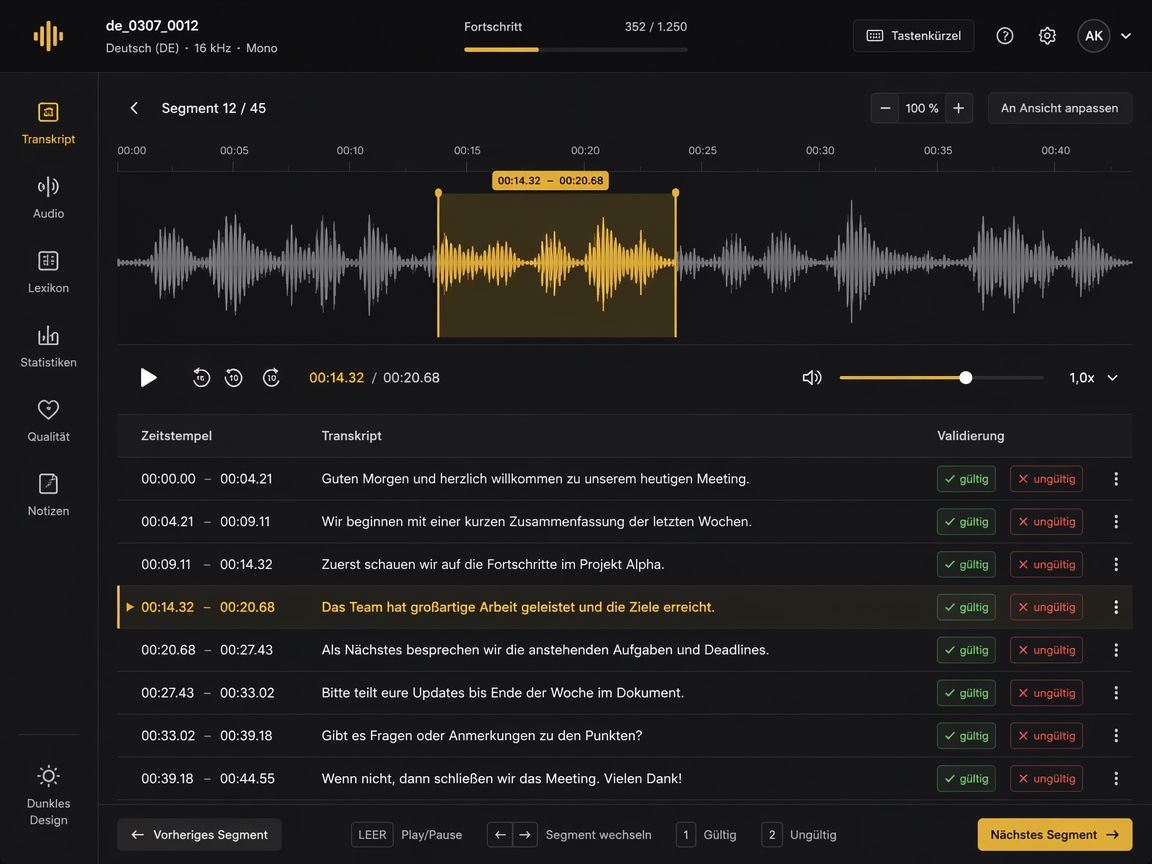Expand the account menu chevron
1152x864 pixels.
[1126, 35]
